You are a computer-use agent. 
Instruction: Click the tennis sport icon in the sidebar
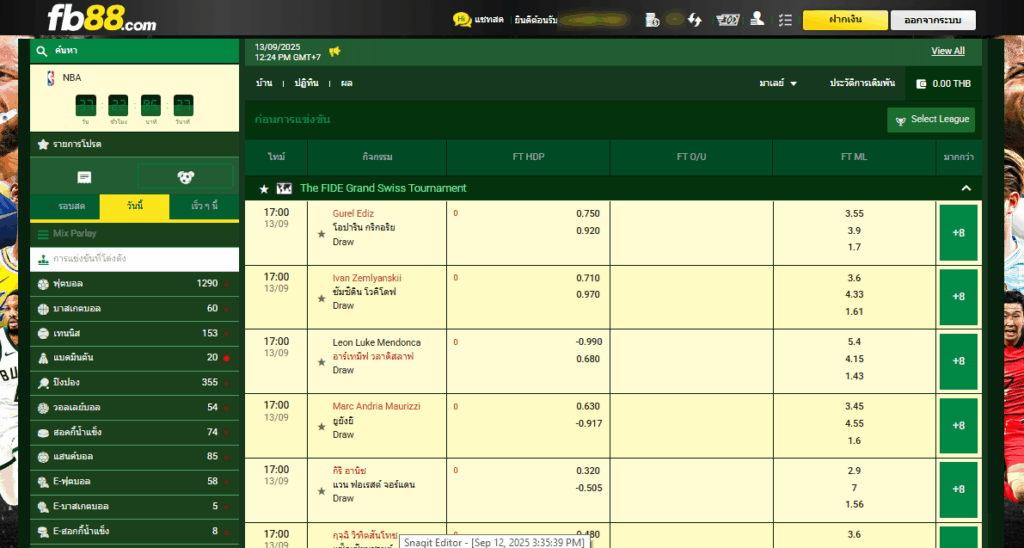[x=43, y=334]
